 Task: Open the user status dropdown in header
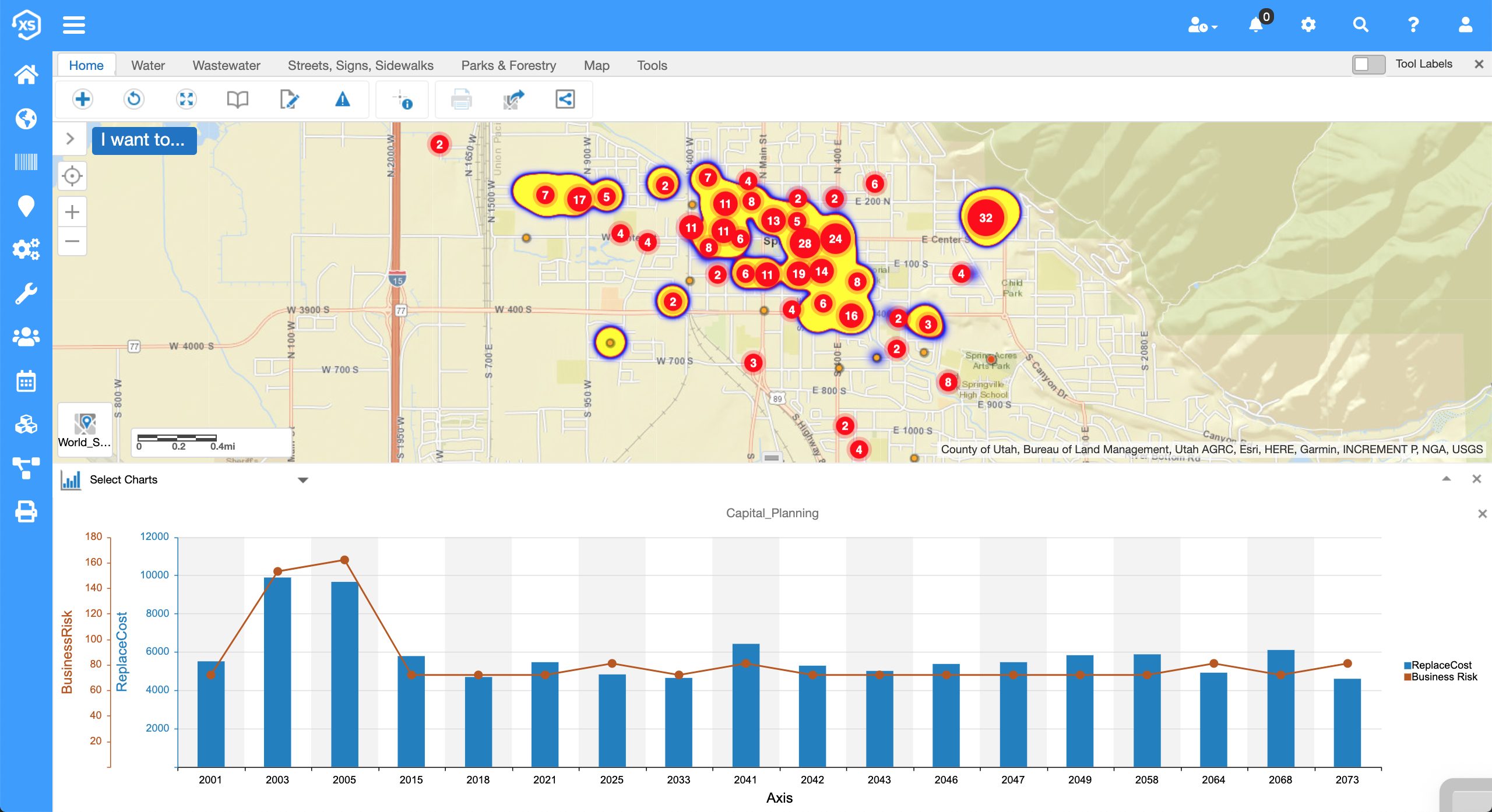1202,25
